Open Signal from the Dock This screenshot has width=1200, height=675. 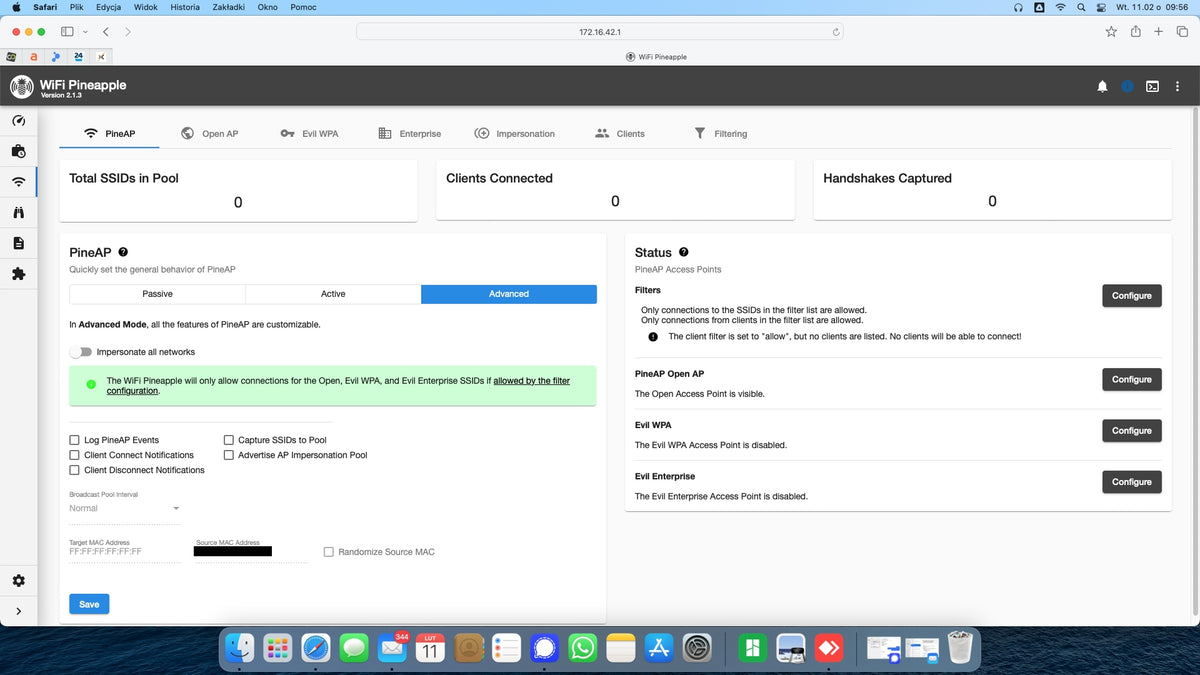coord(544,648)
